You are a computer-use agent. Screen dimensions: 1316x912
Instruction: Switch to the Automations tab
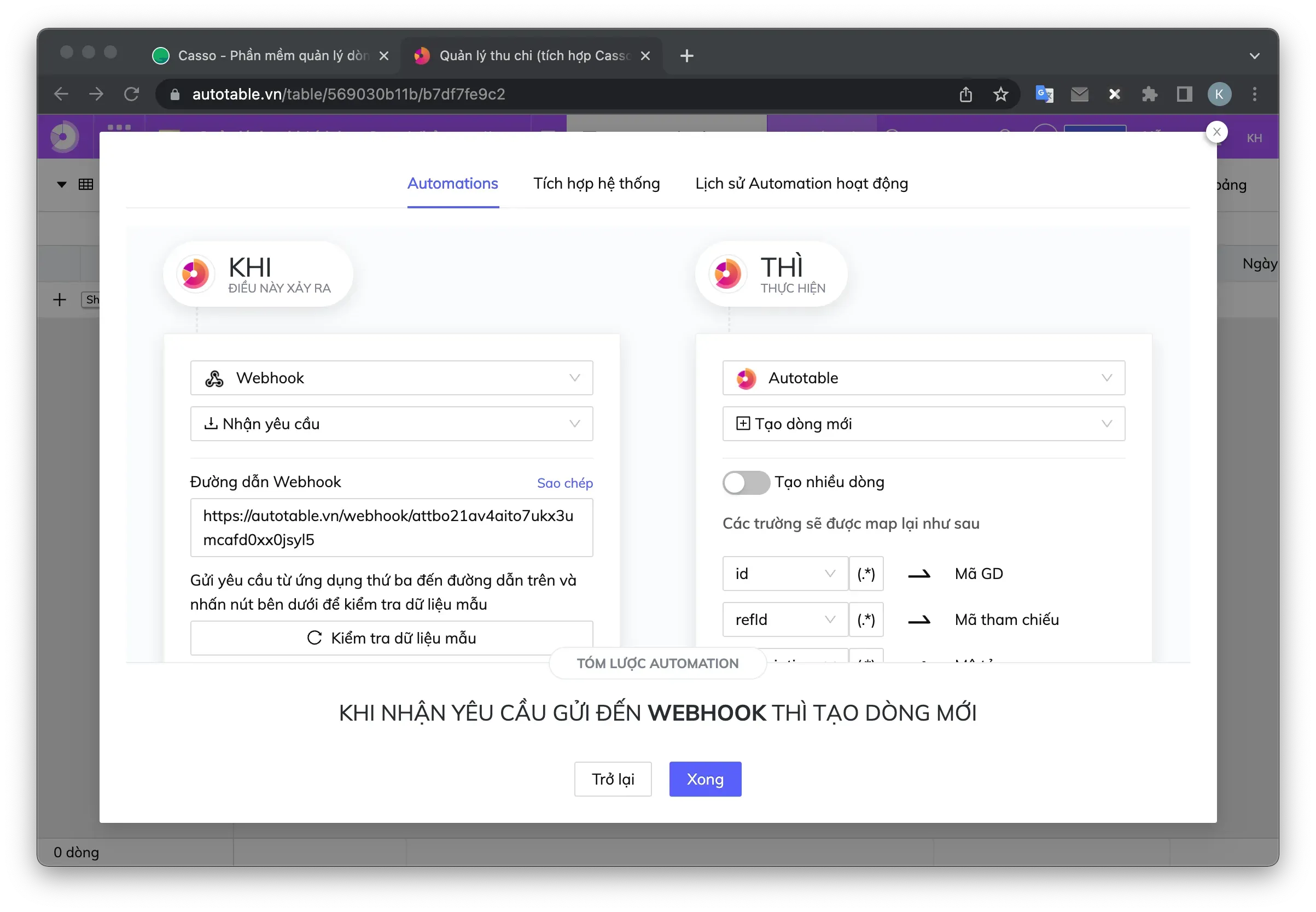point(453,183)
